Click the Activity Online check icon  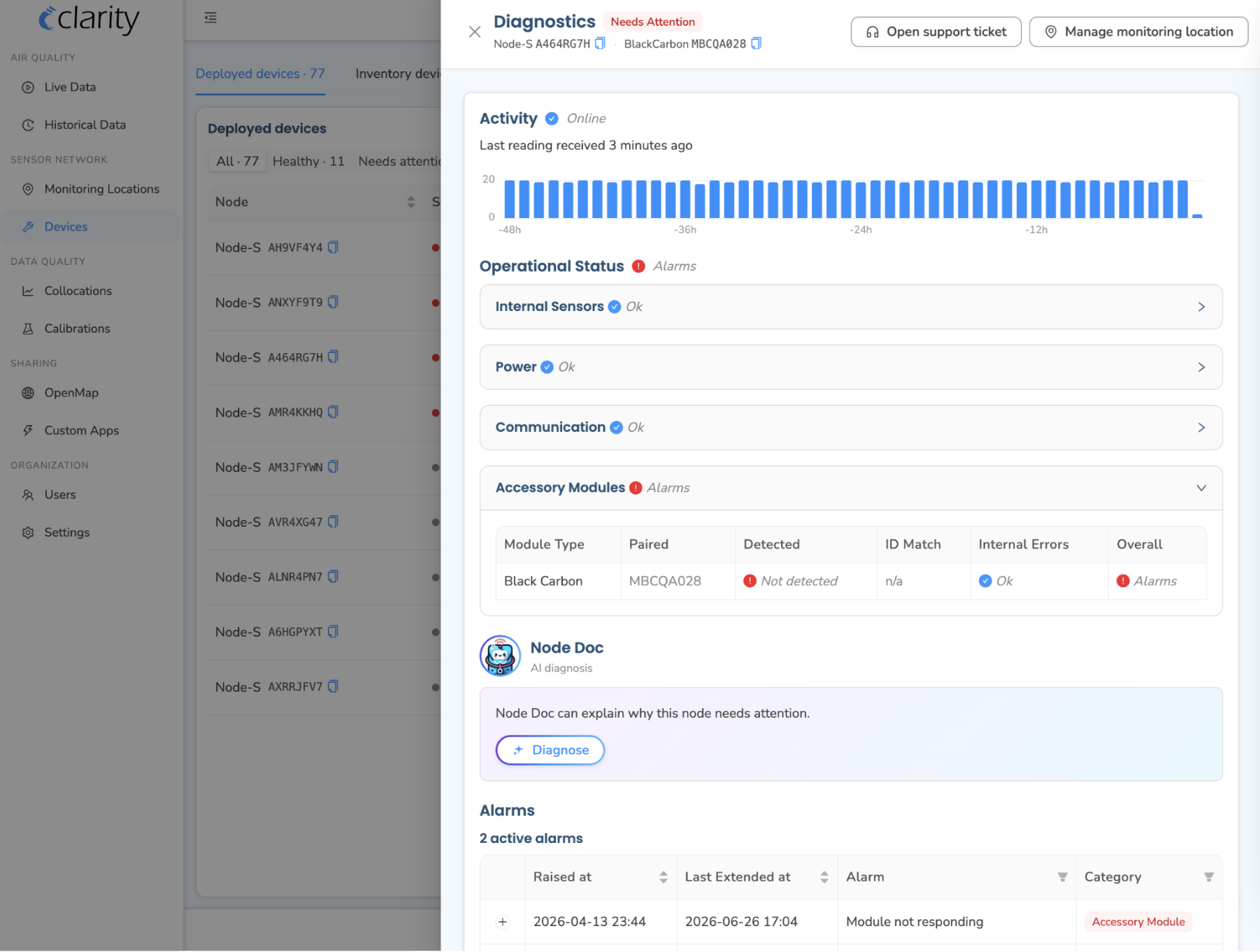[552, 119]
